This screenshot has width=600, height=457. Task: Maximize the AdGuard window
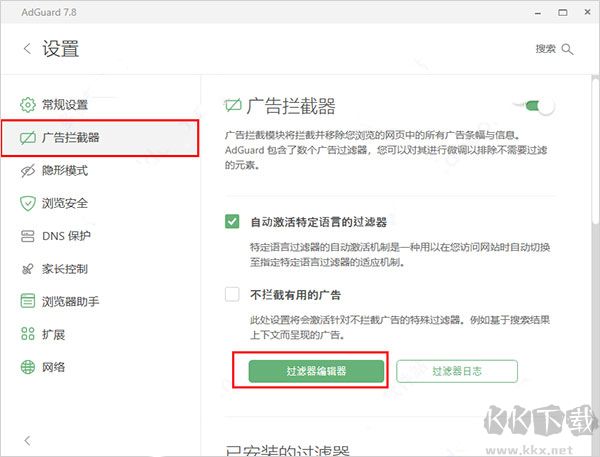click(562, 13)
